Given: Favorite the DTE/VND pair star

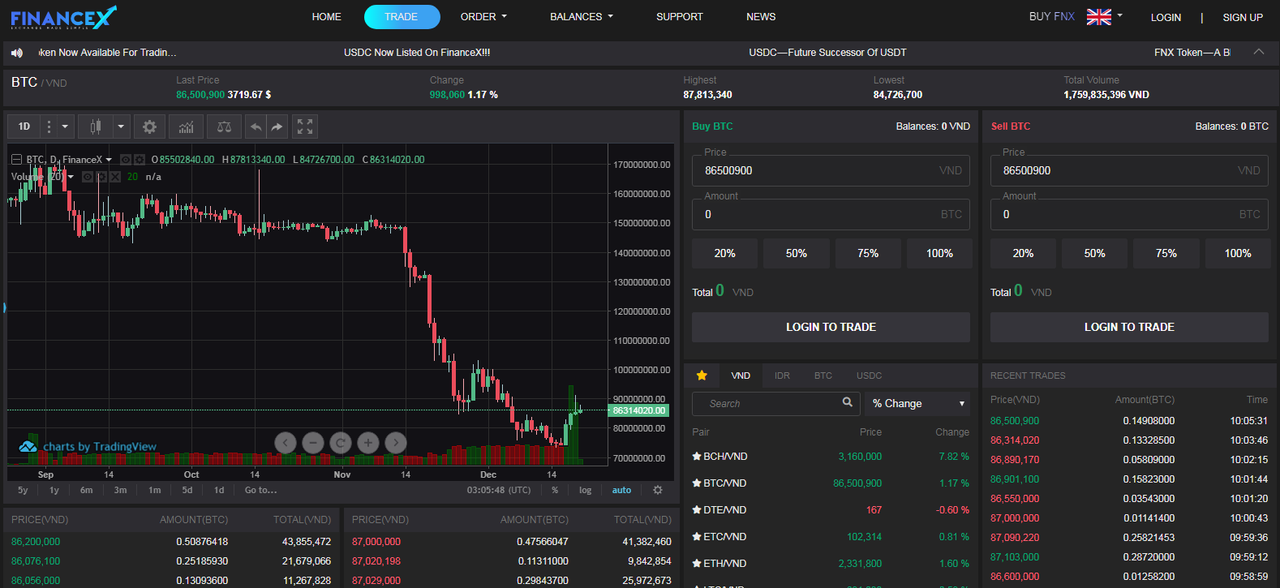Looking at the screenshot, I should coord(697,510).
